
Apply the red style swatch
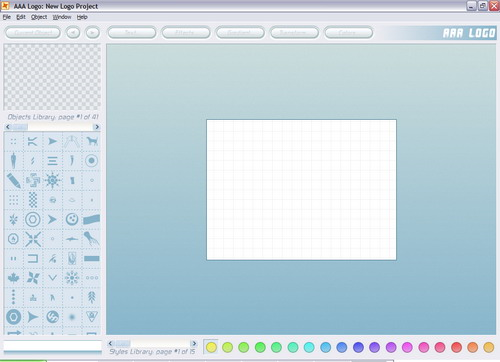pyautogui.click(x=456, y=347)
